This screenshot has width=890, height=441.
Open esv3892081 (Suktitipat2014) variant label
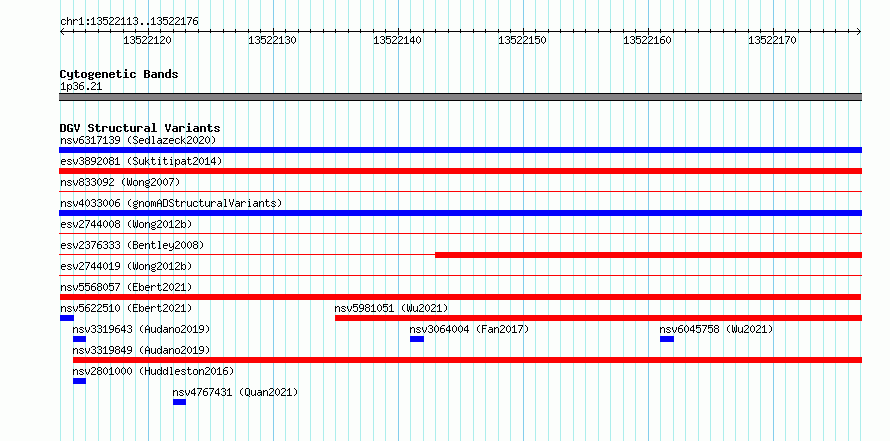(141, 161)
